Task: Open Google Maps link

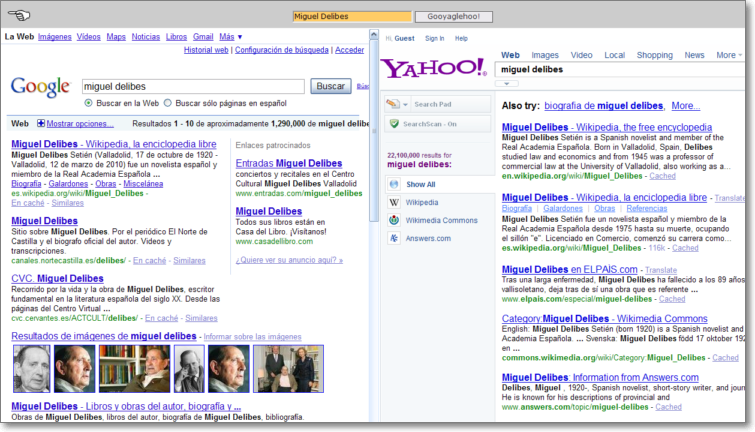Action: tap(116, 37)
